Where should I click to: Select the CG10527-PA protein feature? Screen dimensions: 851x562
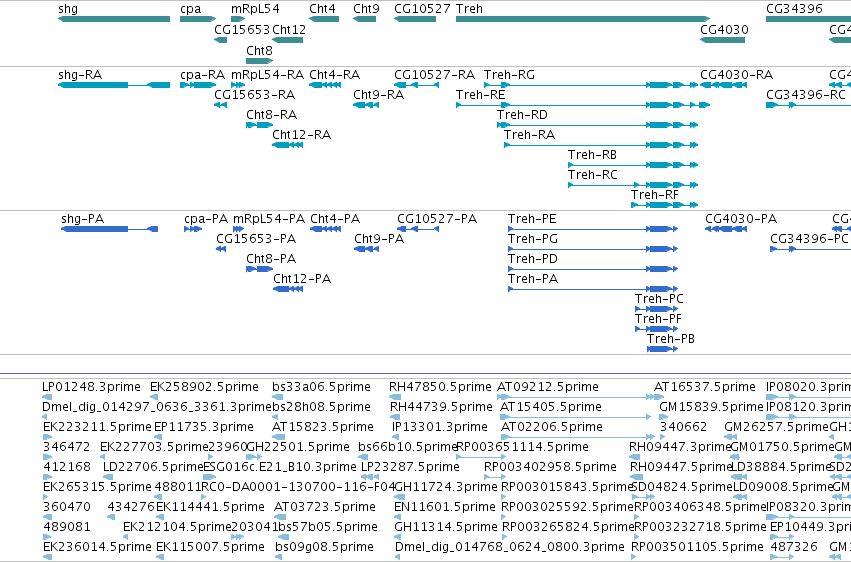(418, 229)
